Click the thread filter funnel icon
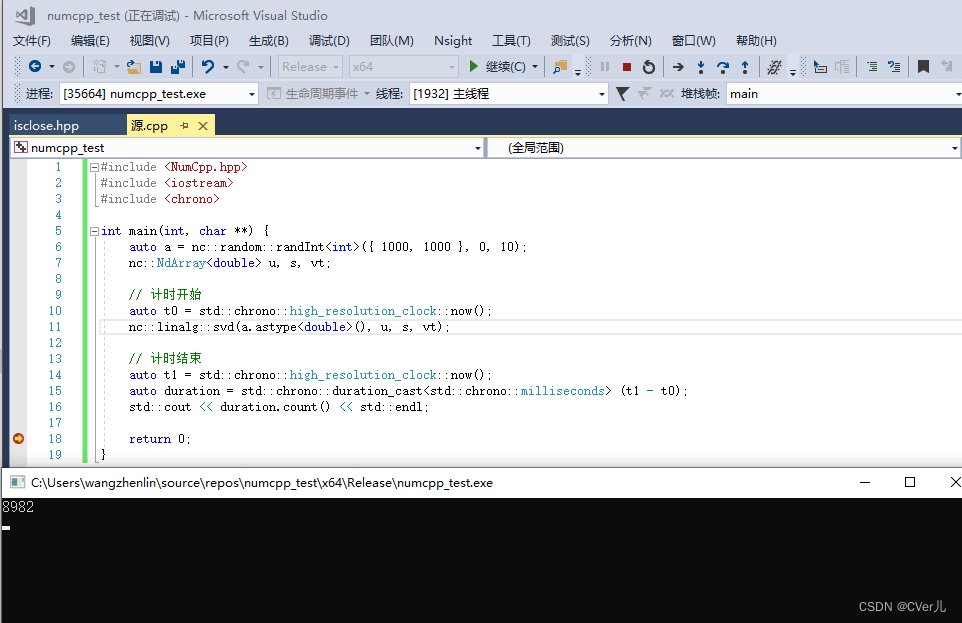Viewport: 962px width, 623px height. (x=622, y=93)
